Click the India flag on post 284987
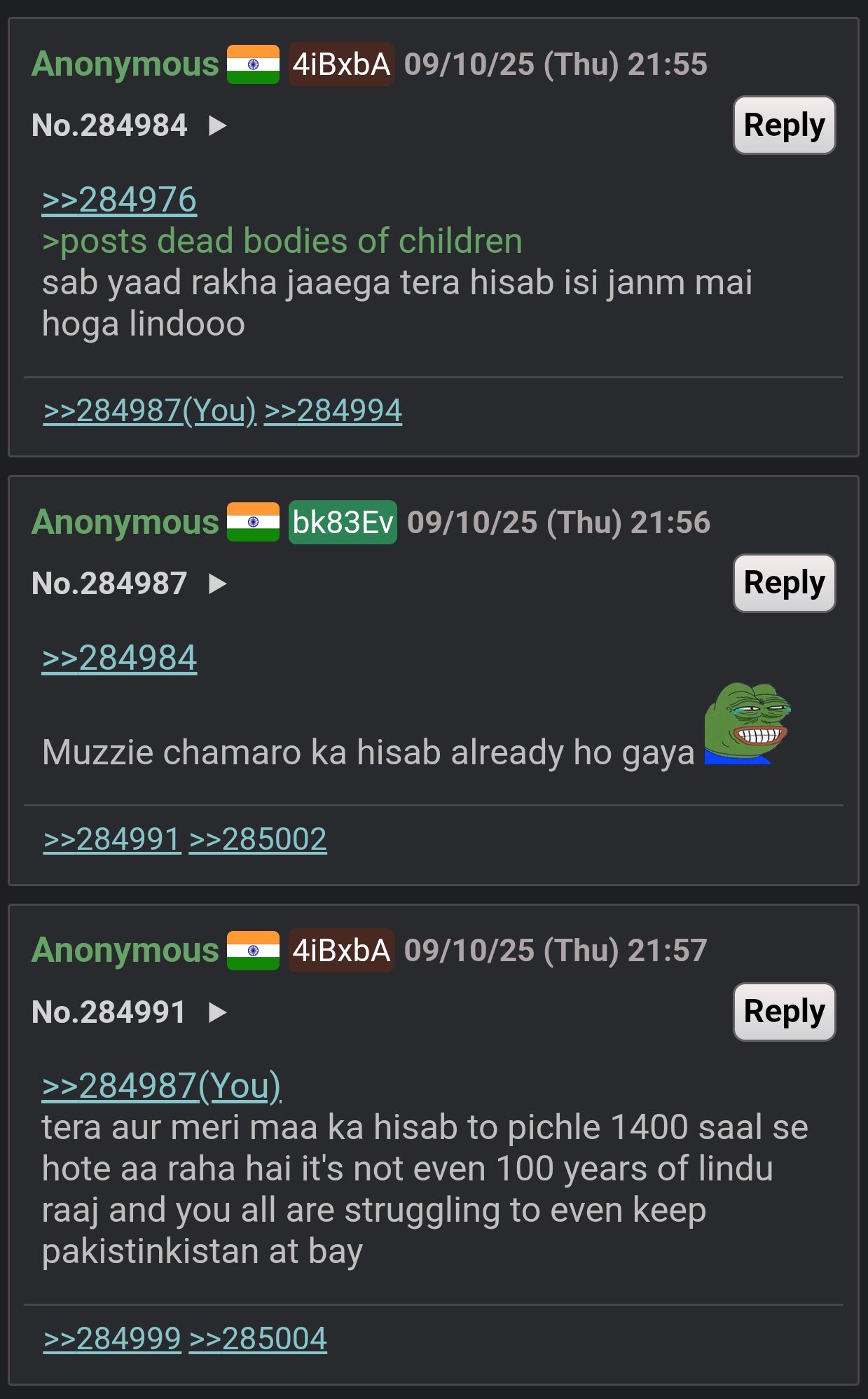Screen dimensions: 868x1399 click(253, 522)
